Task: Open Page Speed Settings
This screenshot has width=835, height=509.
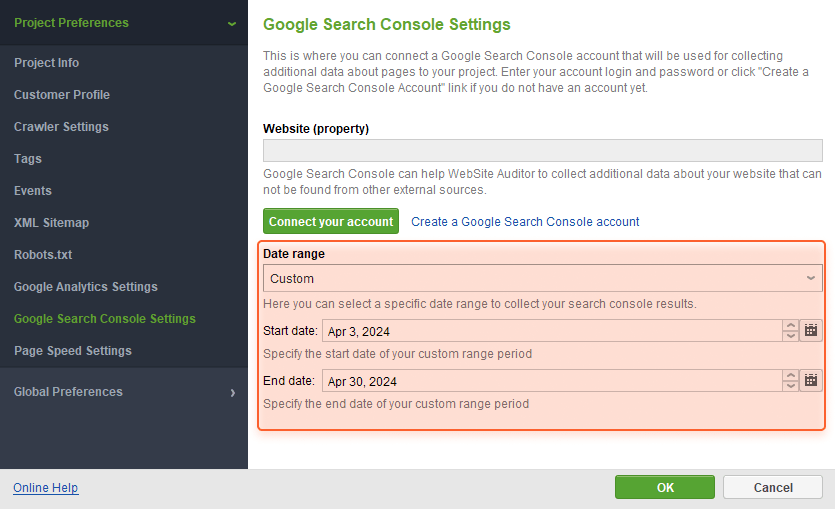Action: click(72, 350)
